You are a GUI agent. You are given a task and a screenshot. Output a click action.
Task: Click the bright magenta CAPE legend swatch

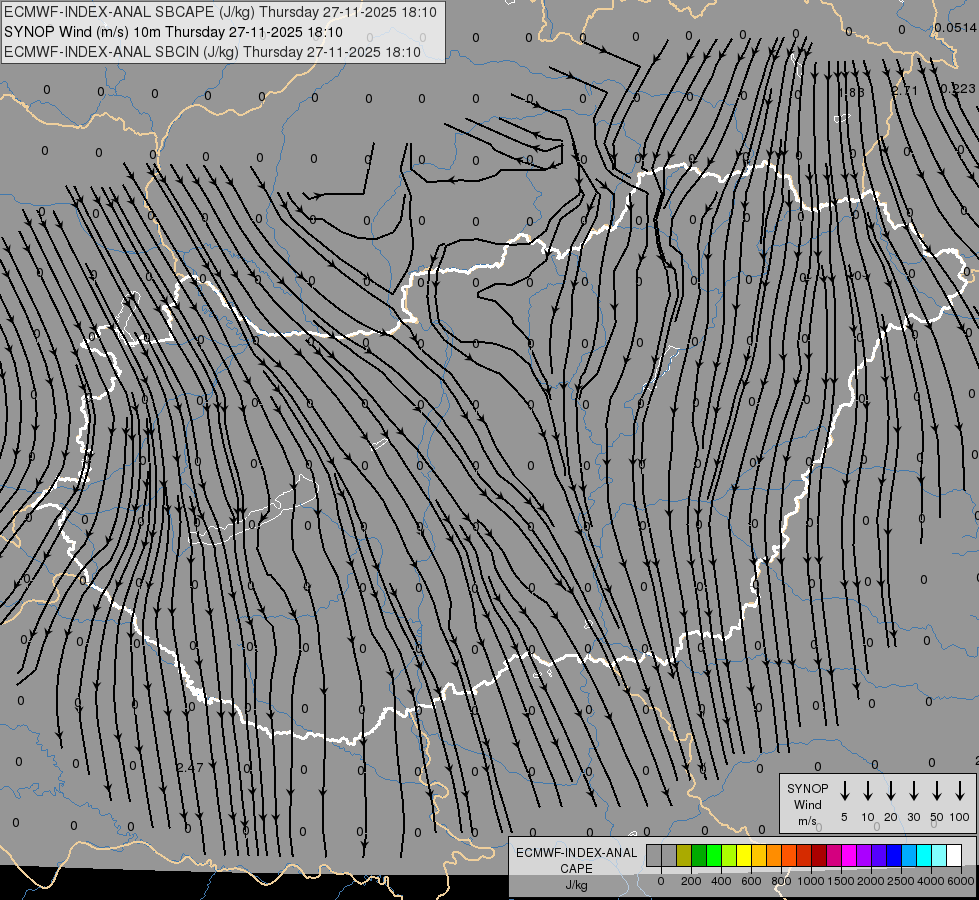(x=849, y=855)
